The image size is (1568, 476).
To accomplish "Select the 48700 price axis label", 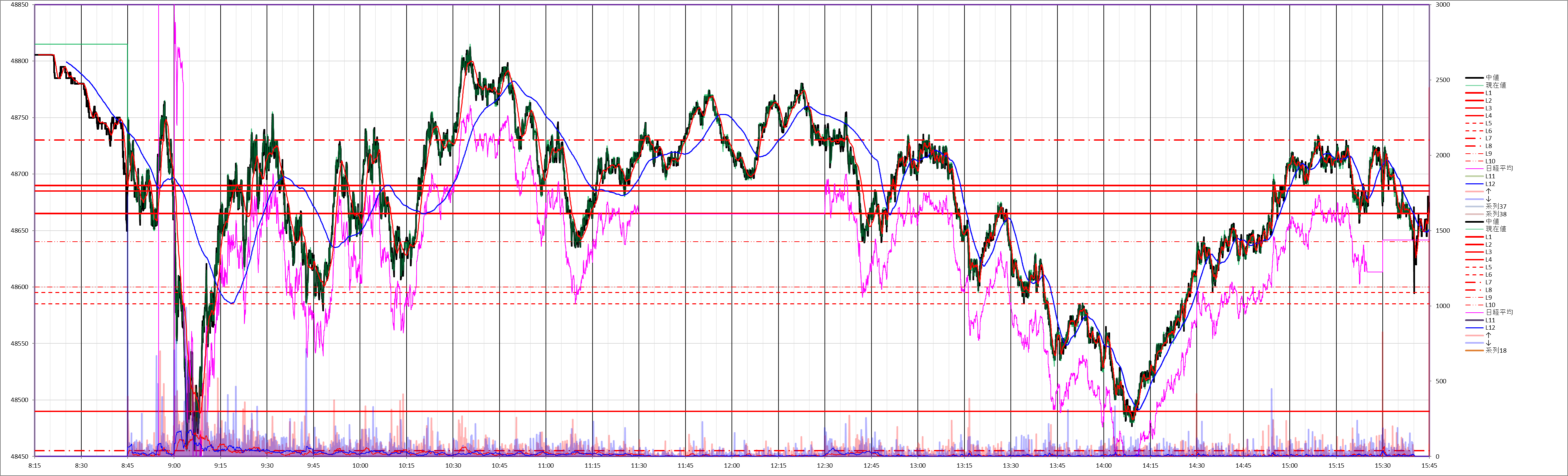I will click(19, 174).
